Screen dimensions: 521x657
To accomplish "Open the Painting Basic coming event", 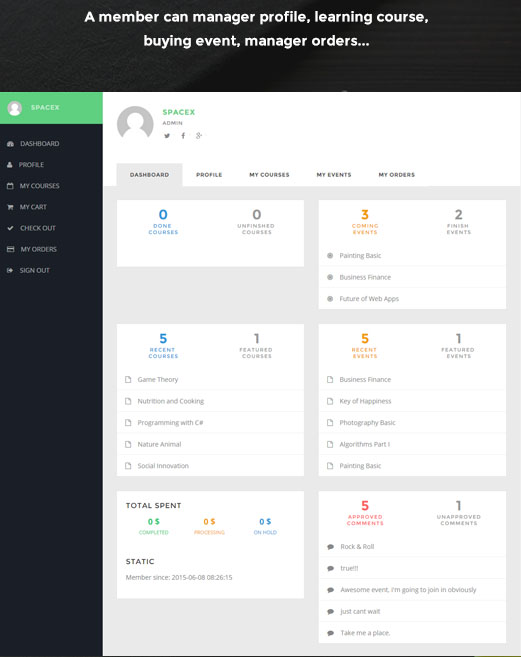I will coord(360,256).
